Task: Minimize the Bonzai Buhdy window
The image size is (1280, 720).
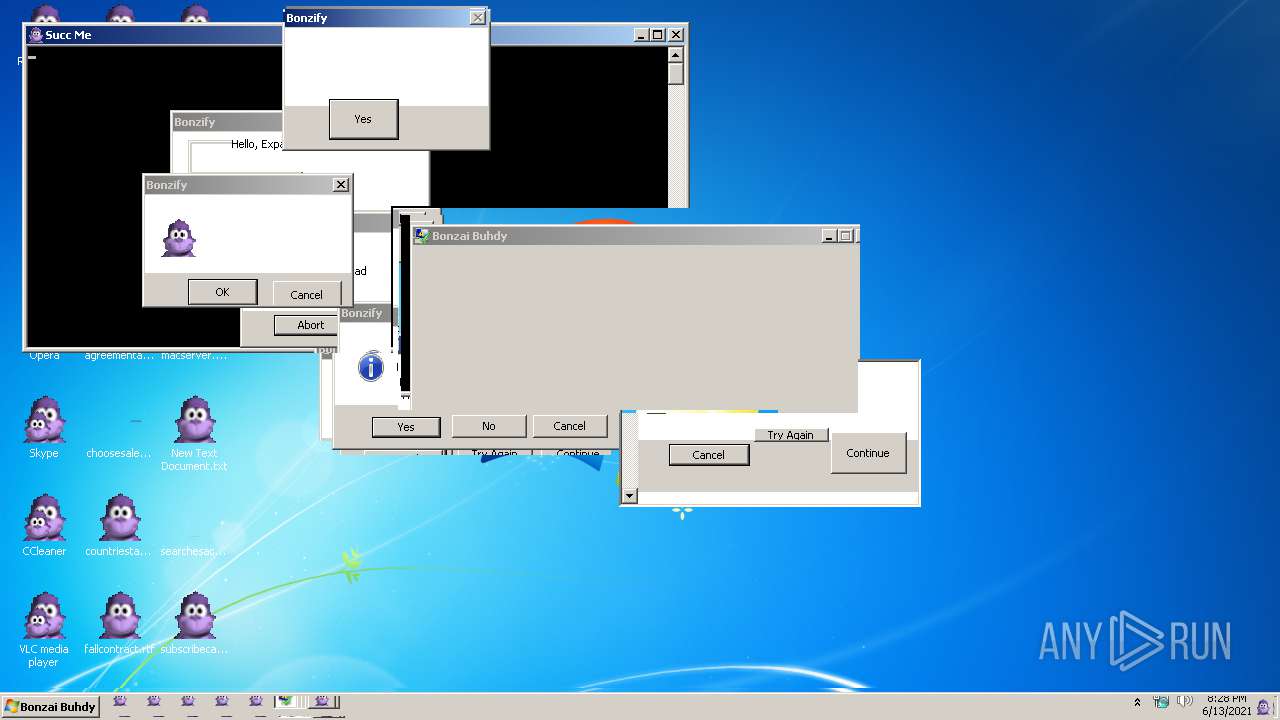Action: pyautogui.click(x=829, y=236)
